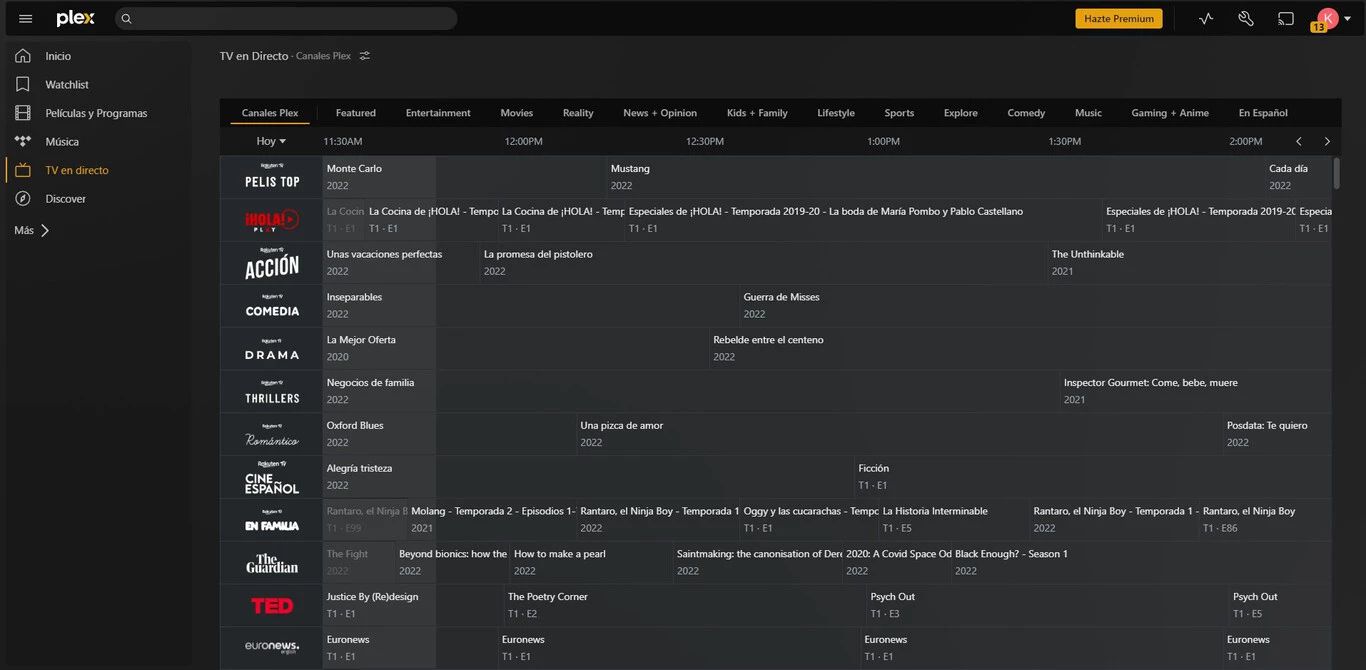The height and width of the screenshot is (670, 1366).
Task: Select the Euronews channel logo
Action: (272, 648)
